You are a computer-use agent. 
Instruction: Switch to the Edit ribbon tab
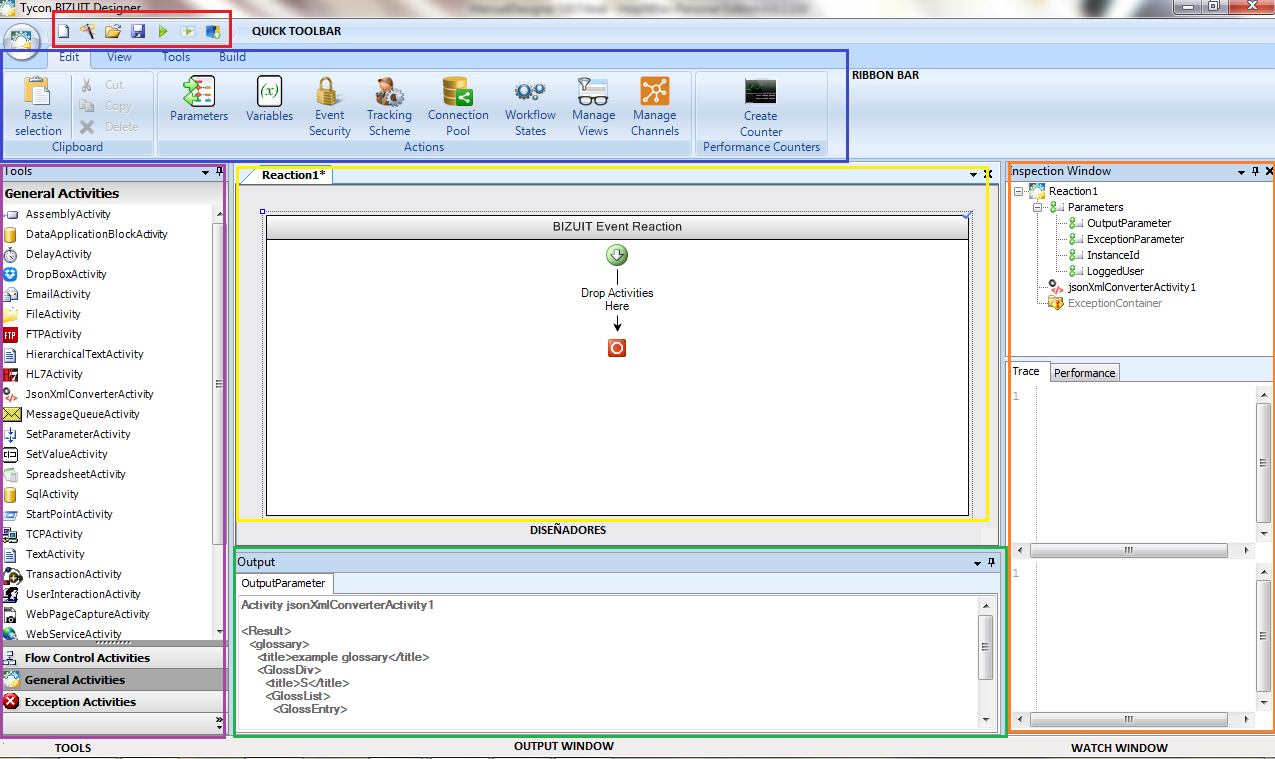coord(69,57)
